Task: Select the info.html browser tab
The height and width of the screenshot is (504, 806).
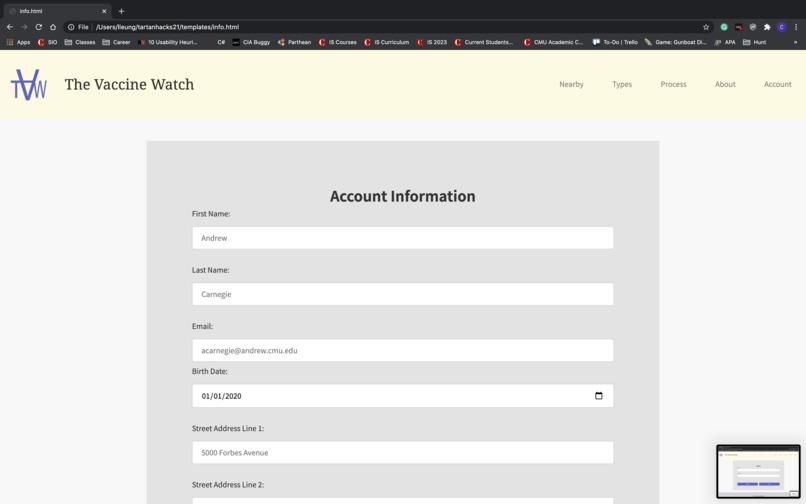Action: coord(57,11)
